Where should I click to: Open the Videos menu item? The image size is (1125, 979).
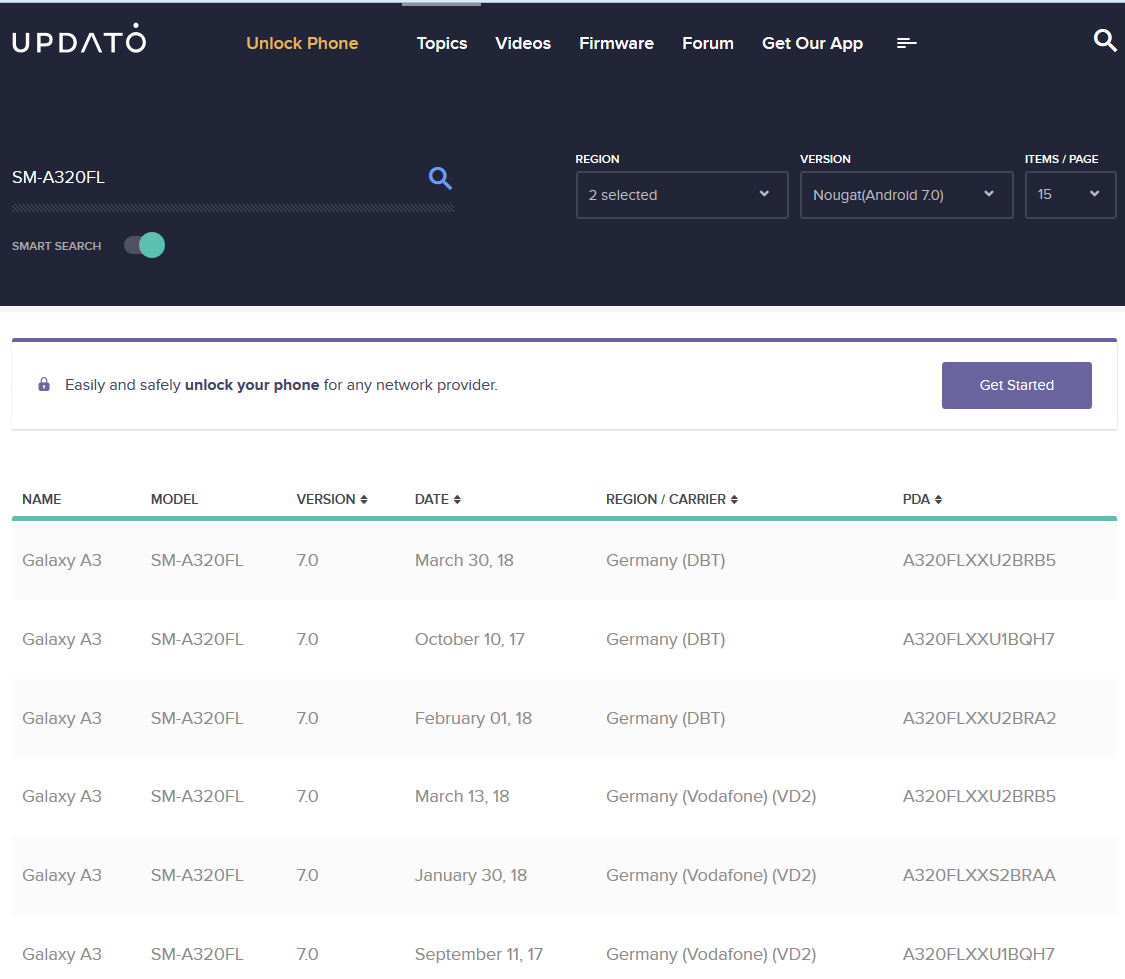coord(523,43)
